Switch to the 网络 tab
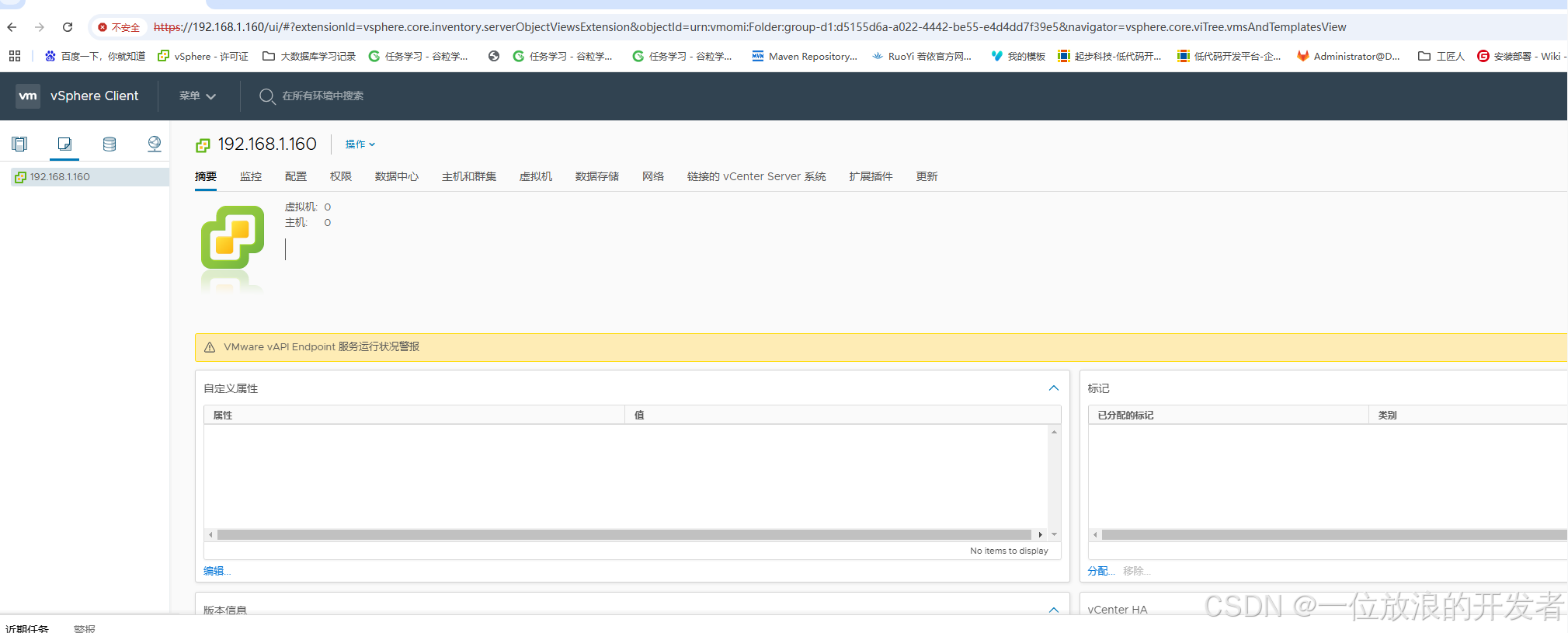The height and width of the screenshot is (633, 1568). click(653, 177)
